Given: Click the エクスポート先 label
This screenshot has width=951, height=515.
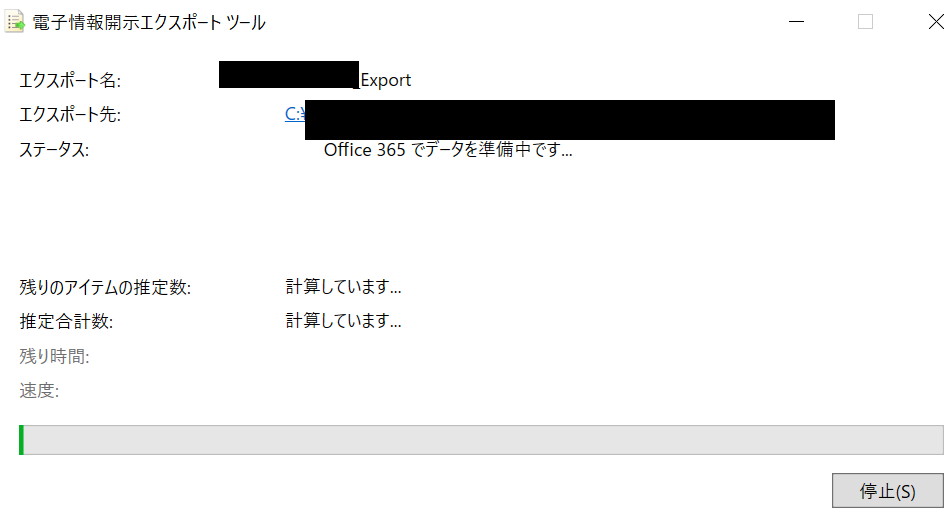Looking at the screenshot, I should [70, 115].
